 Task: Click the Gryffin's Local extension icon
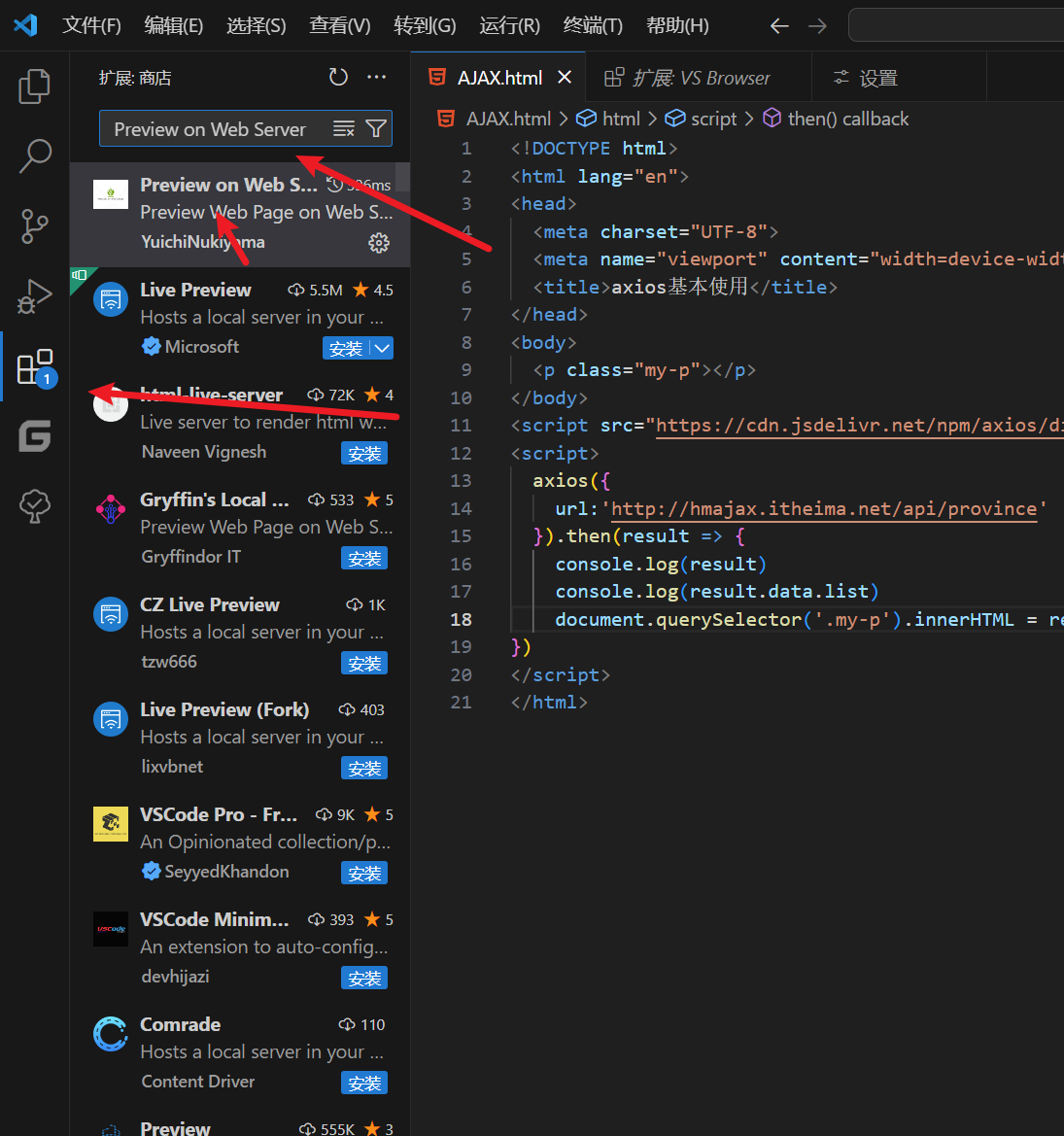pos(111,509)
